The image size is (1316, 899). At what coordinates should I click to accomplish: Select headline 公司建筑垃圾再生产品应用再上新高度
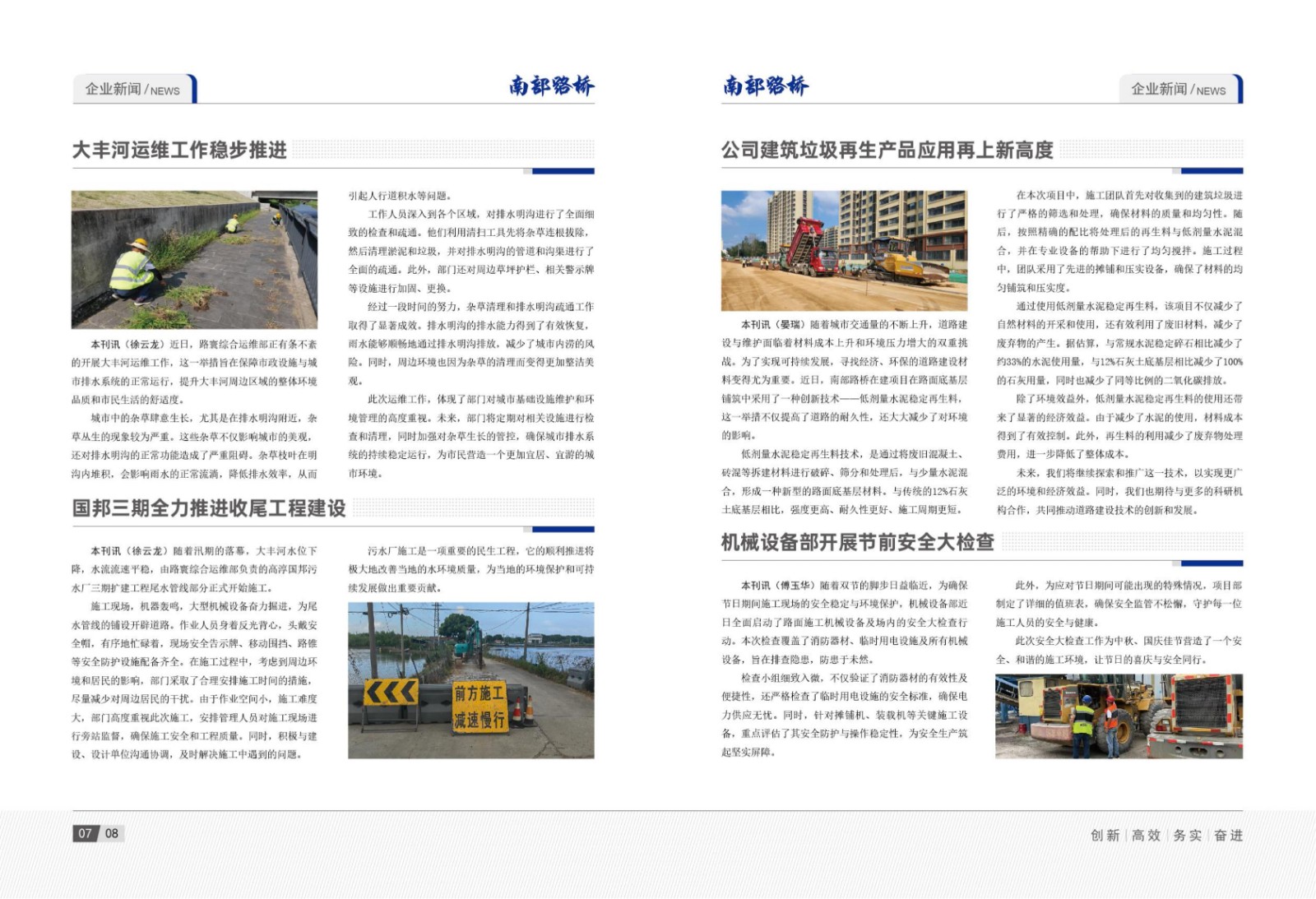887,150
